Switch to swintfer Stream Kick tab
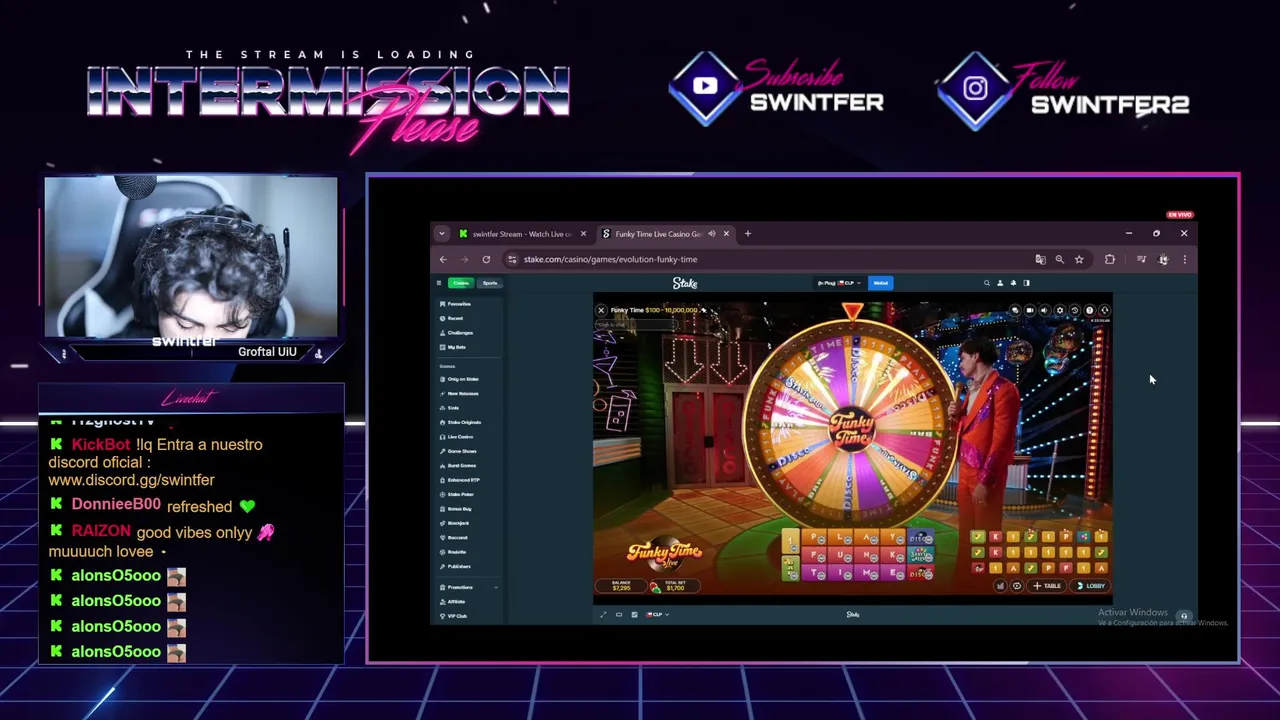Image resolution: width=1280 pixels, height=720 pixels. pos(522,234)
